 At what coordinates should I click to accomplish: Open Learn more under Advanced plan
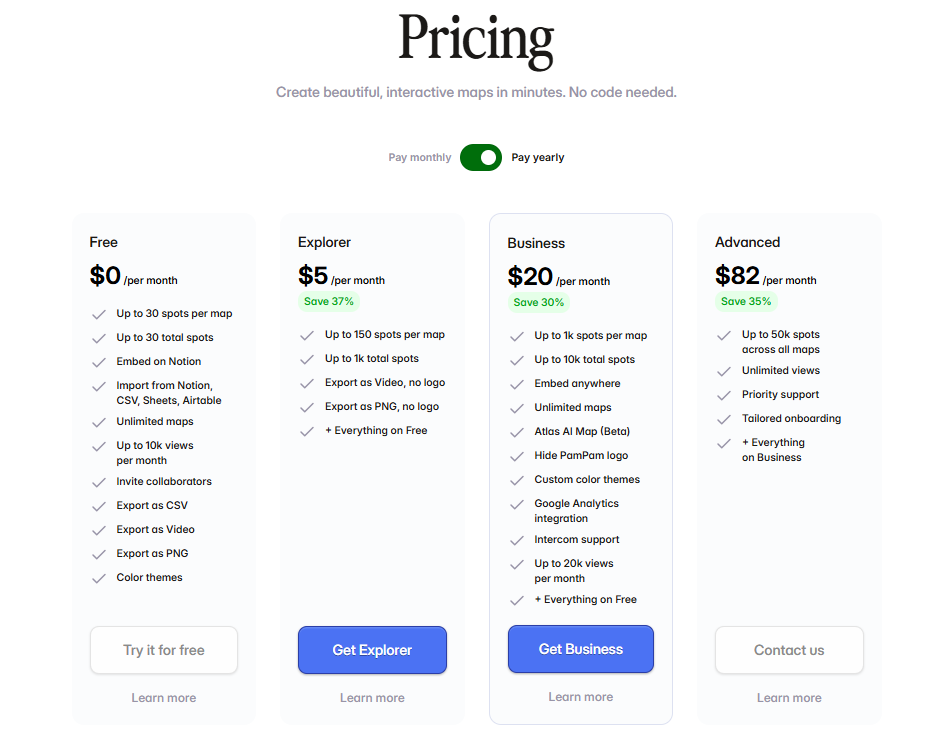[789, 698]
